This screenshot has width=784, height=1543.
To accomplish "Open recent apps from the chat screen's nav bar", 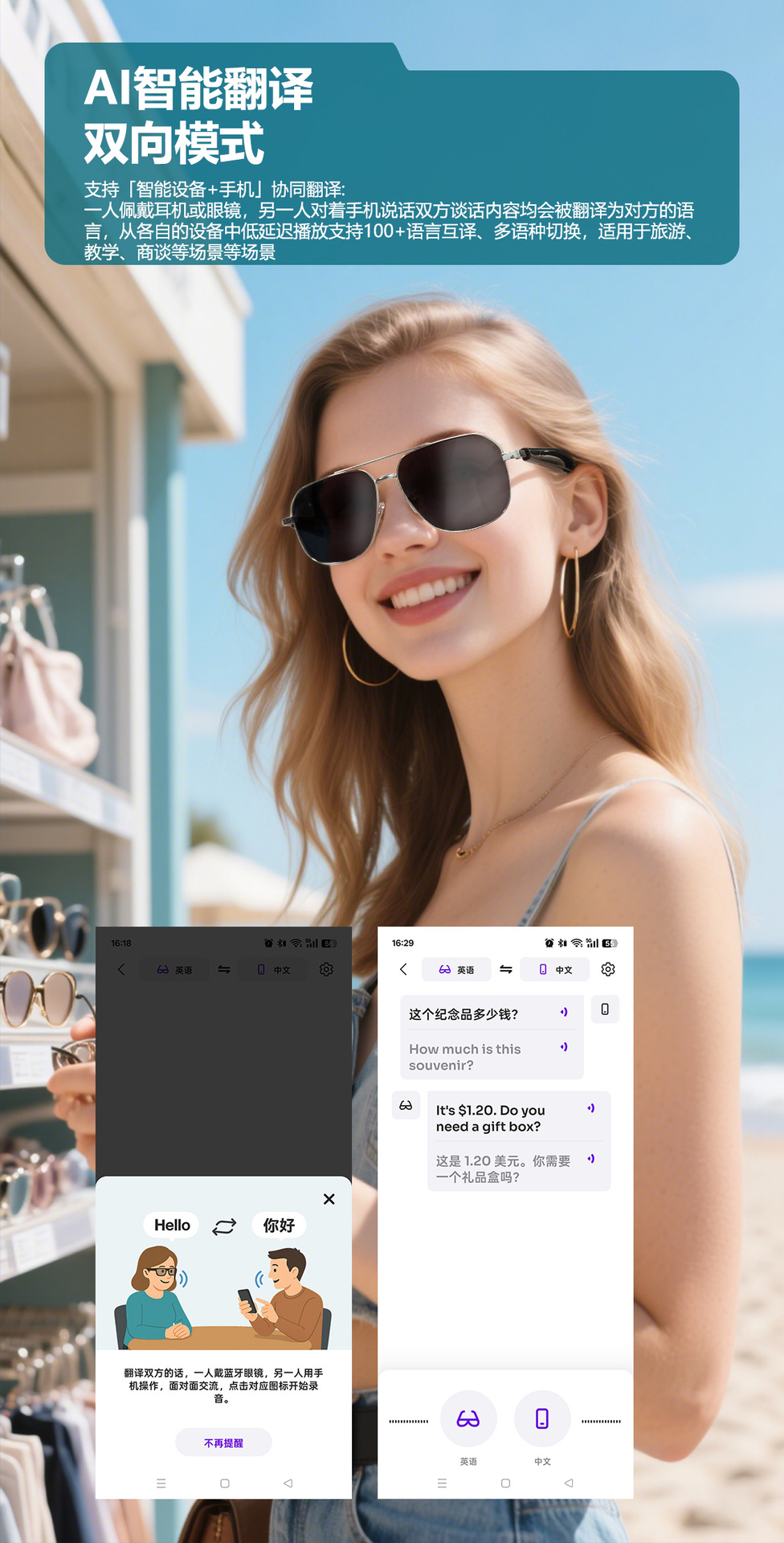I will pos(442,1484).
